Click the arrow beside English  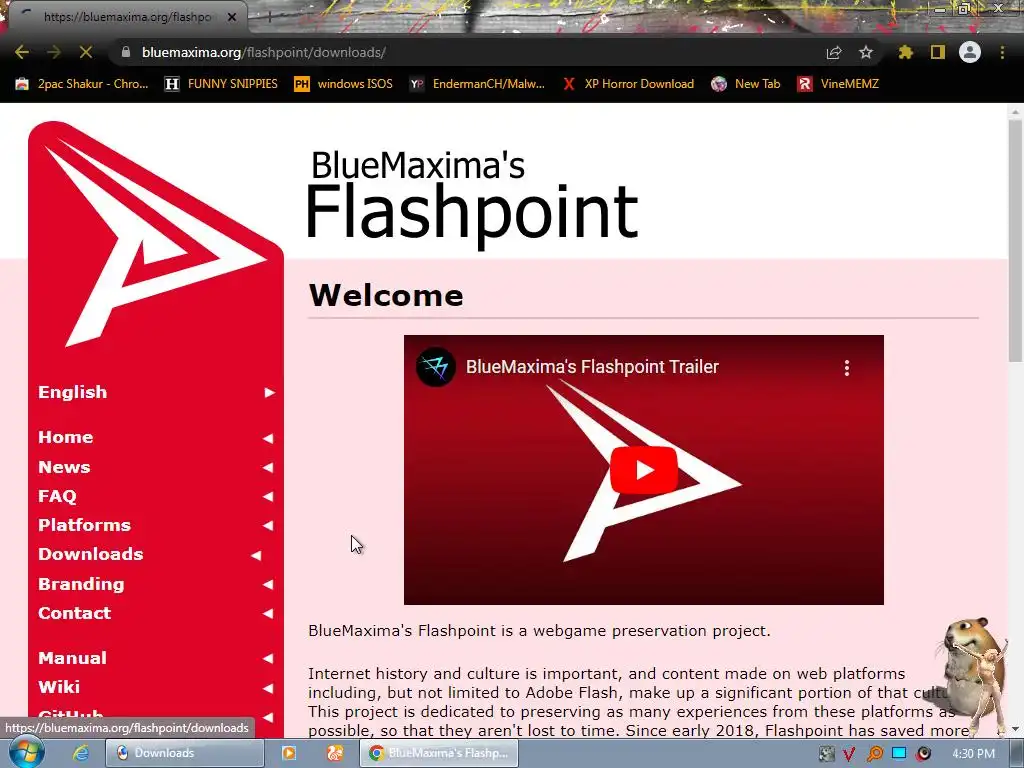coord(269,392)
